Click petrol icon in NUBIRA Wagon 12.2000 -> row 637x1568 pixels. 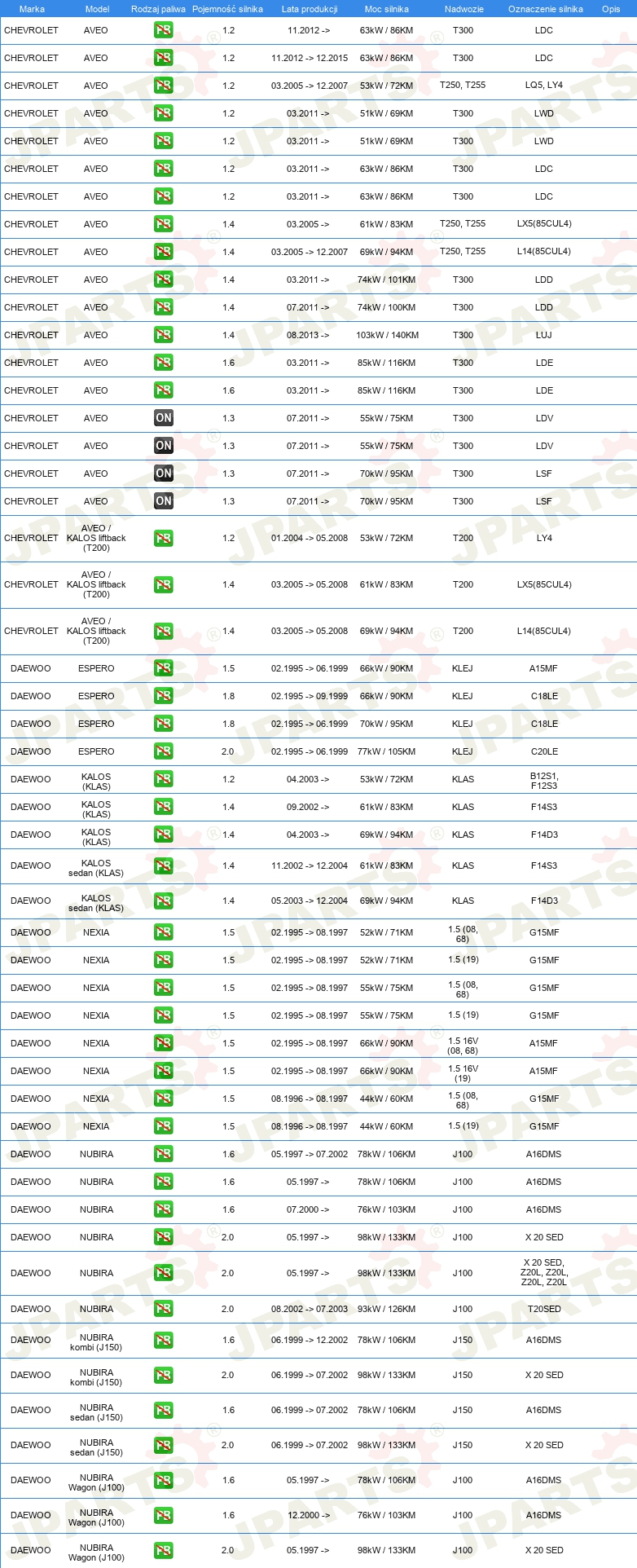point(164,1515)
